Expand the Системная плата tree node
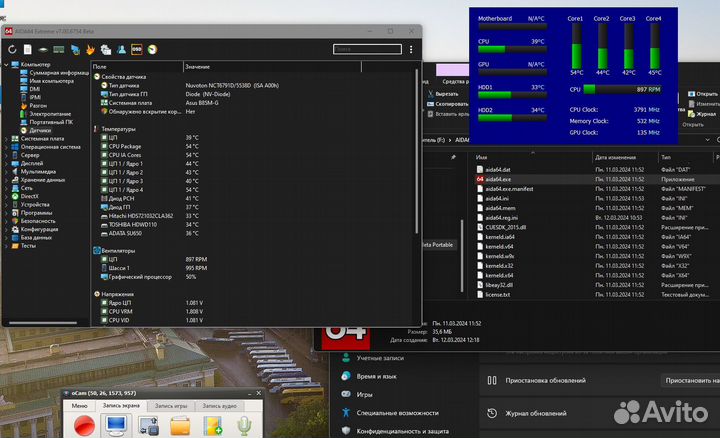720x438 pixels. [6, 139]
